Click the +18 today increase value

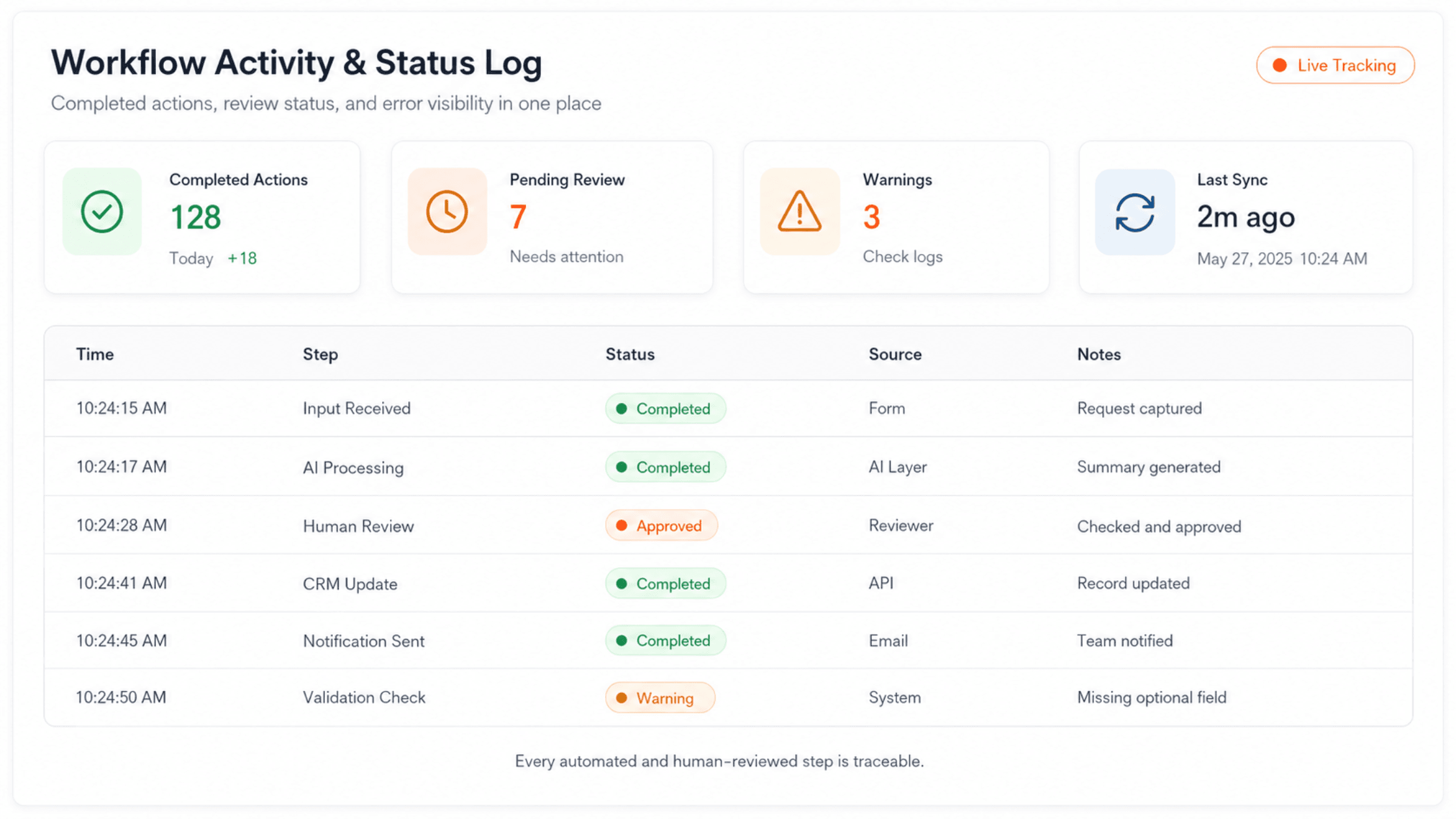242,259
